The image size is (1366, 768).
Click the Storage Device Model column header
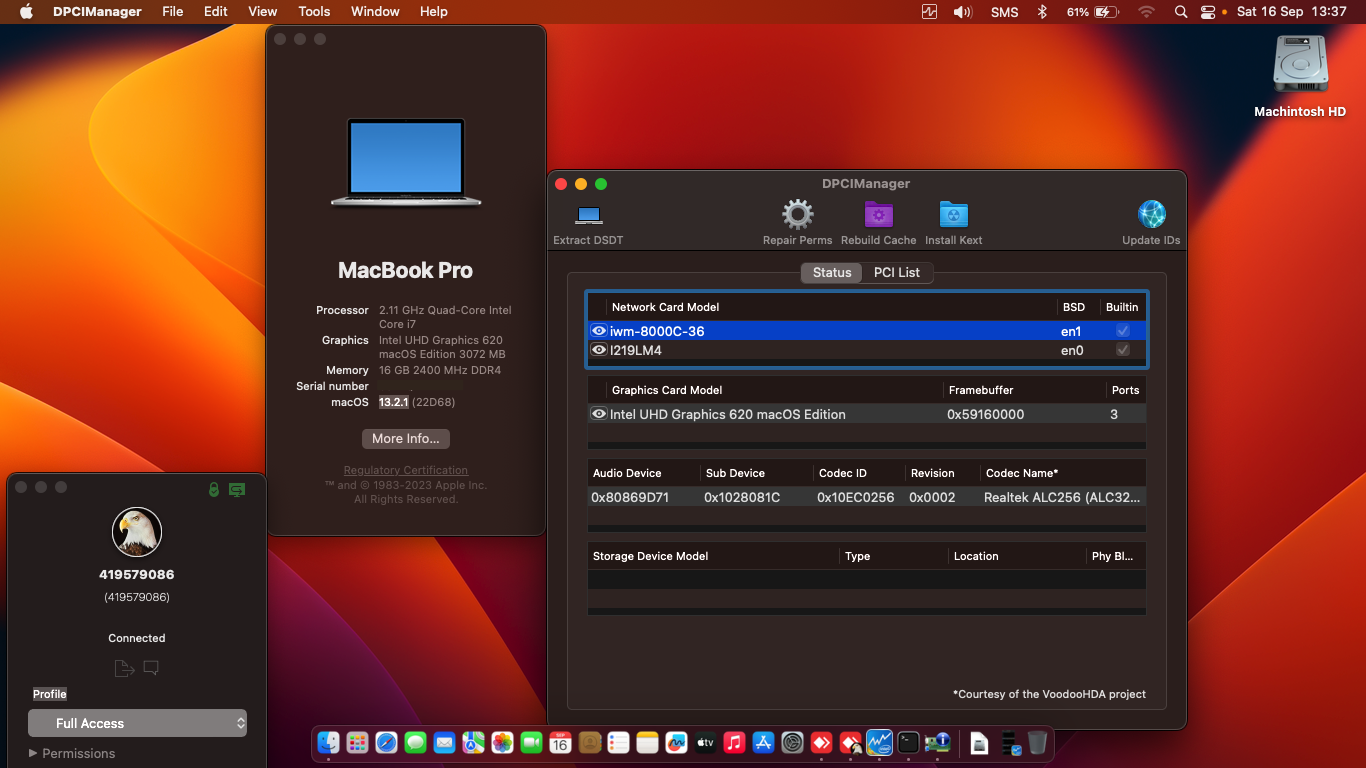click(650, 556)
